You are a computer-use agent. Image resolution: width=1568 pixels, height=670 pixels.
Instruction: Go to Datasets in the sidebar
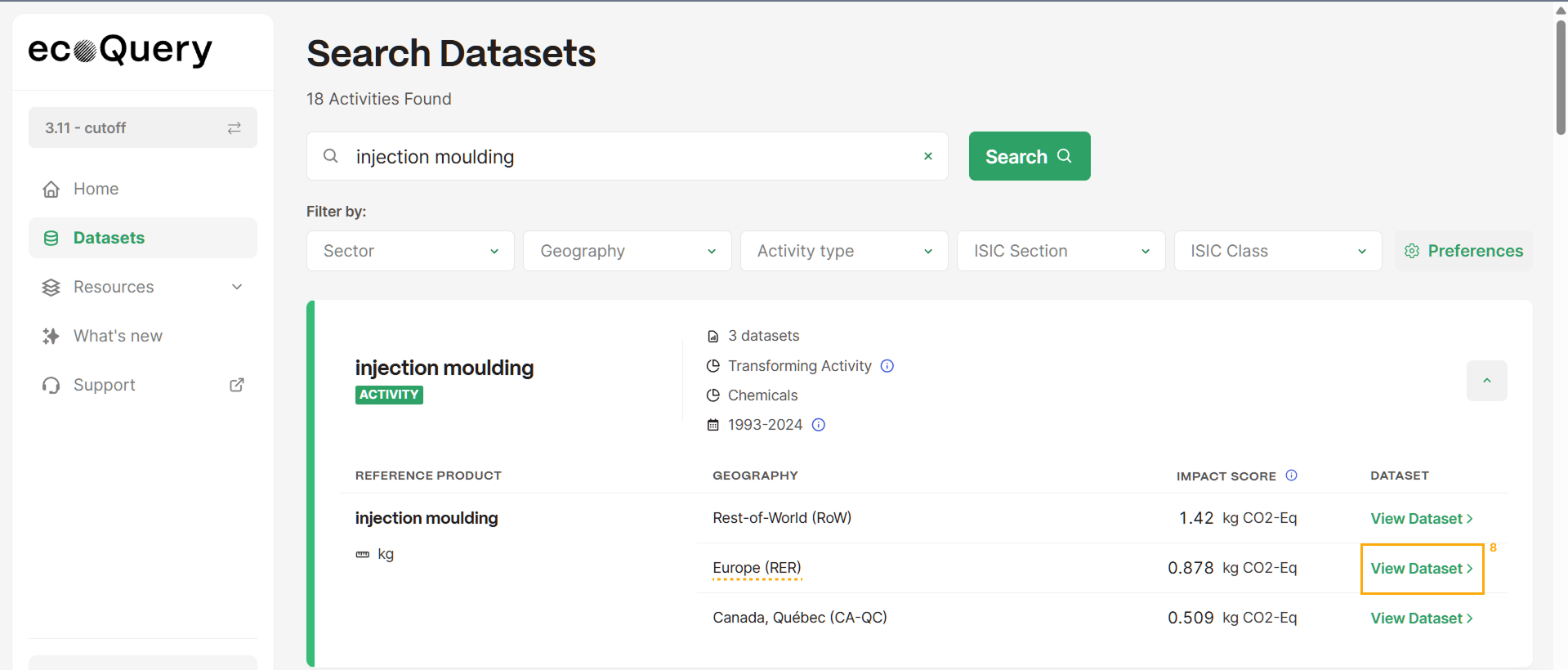[x=109, y=238]
